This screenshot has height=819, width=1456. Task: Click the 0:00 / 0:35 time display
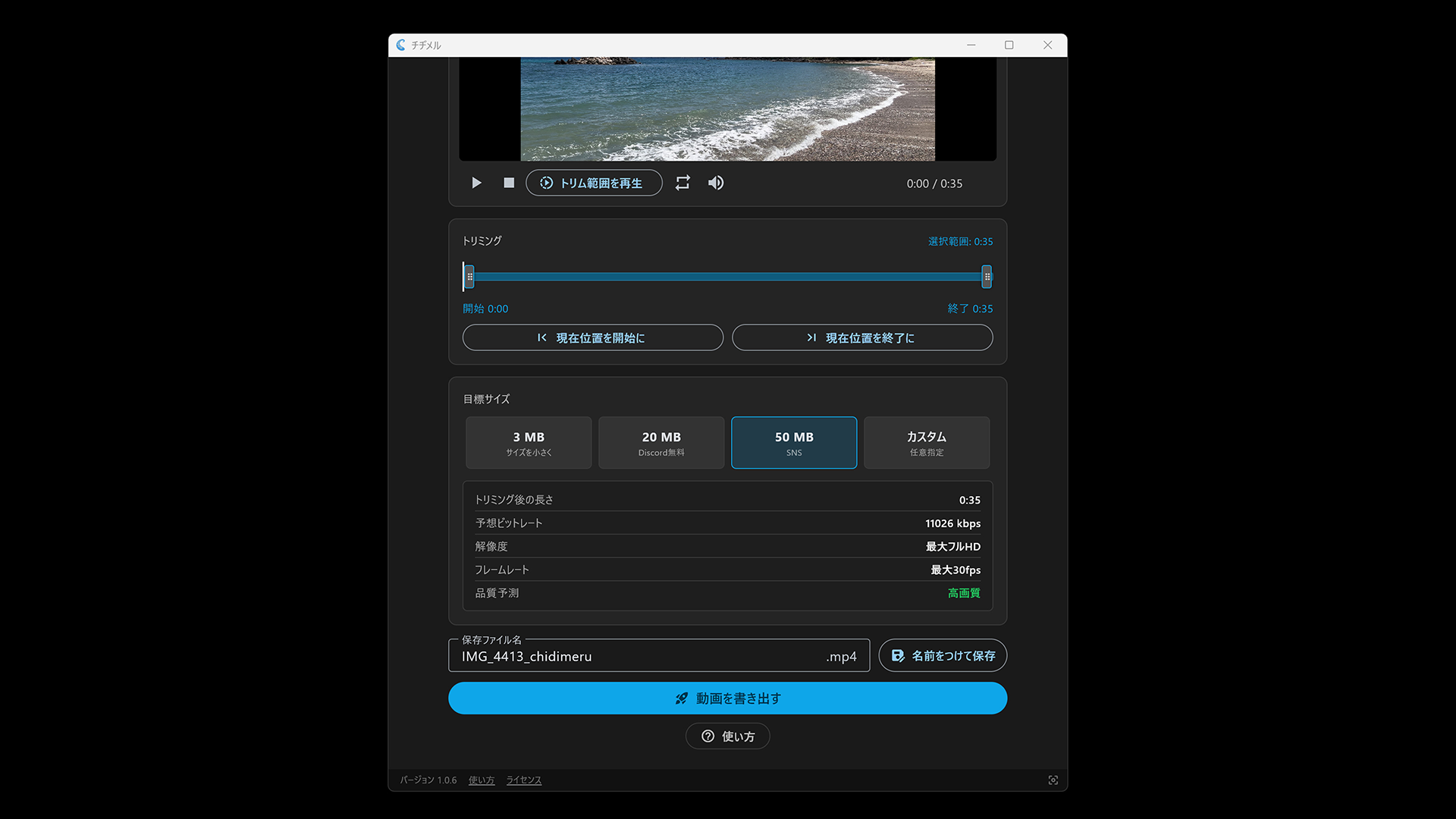[x=934, y=184]
